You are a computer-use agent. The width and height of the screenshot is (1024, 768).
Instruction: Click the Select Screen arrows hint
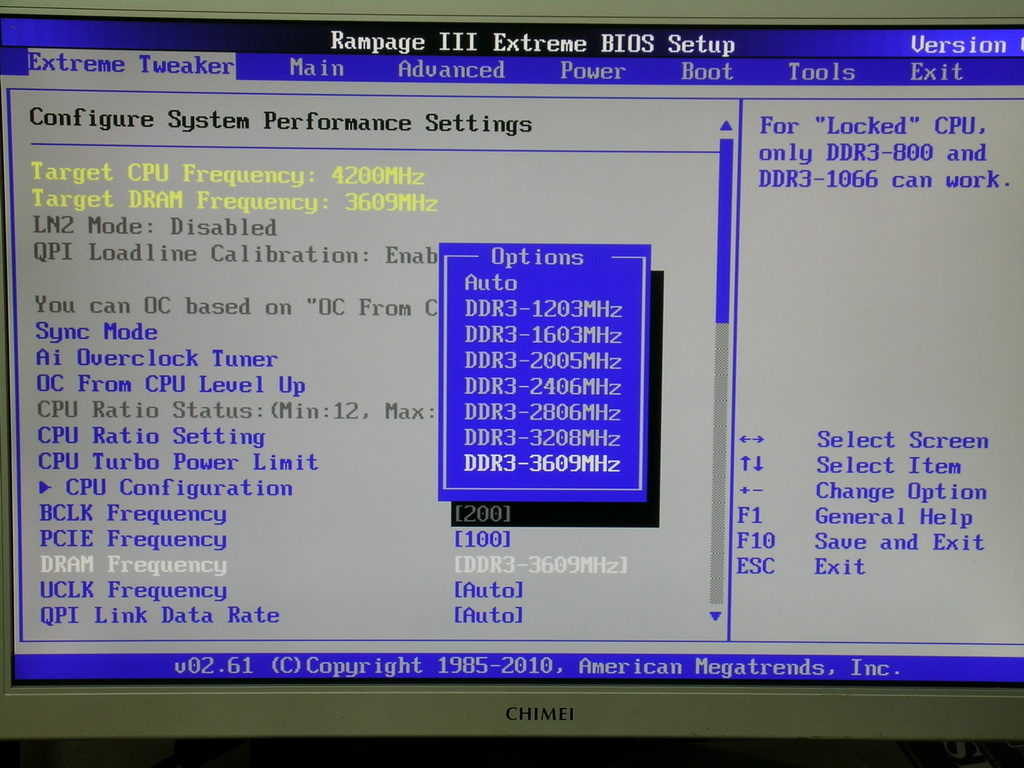point(864,440)
